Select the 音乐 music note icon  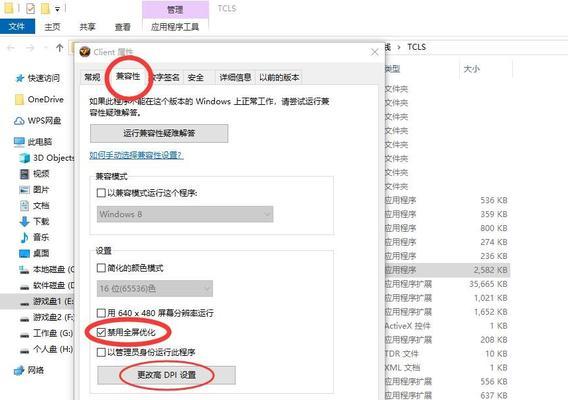point(24,237)
